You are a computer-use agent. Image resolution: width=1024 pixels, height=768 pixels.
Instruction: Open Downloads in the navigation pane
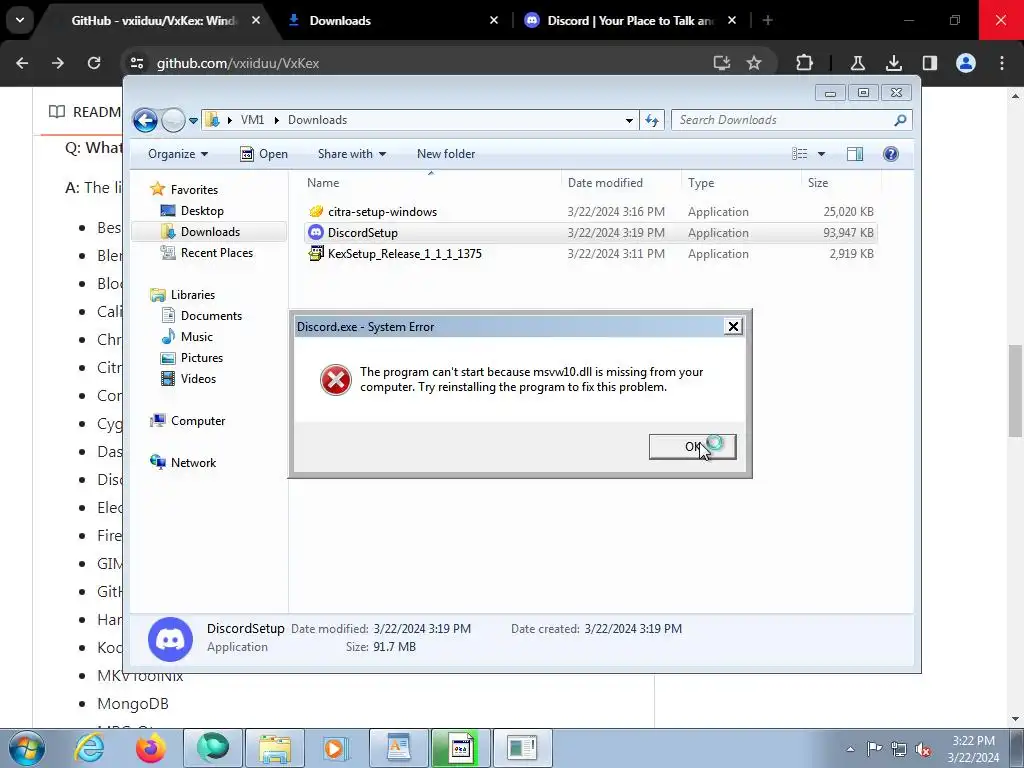click(210, 231)
